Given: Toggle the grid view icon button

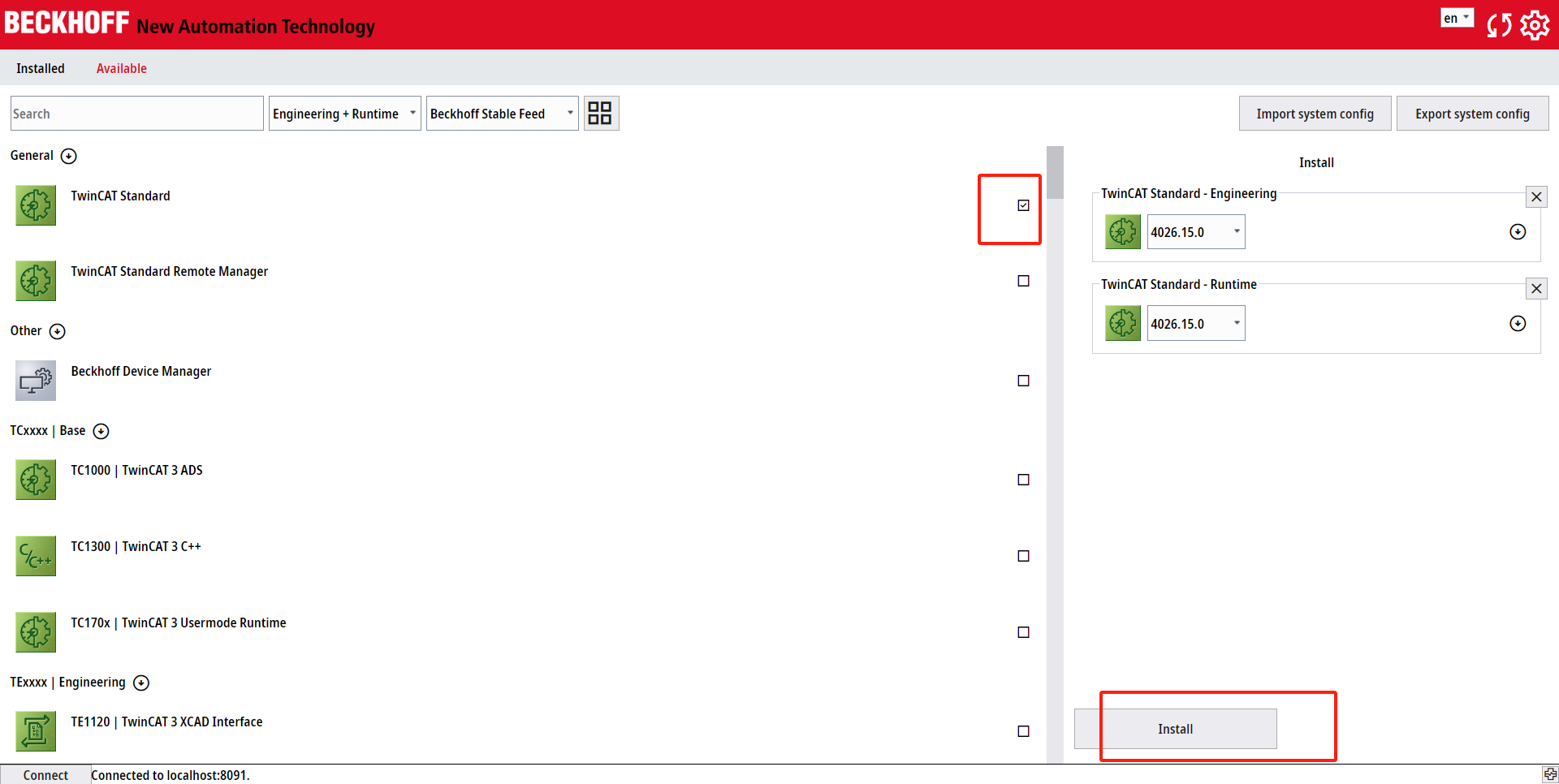Looking at the screenshot, I should [601, 113].
